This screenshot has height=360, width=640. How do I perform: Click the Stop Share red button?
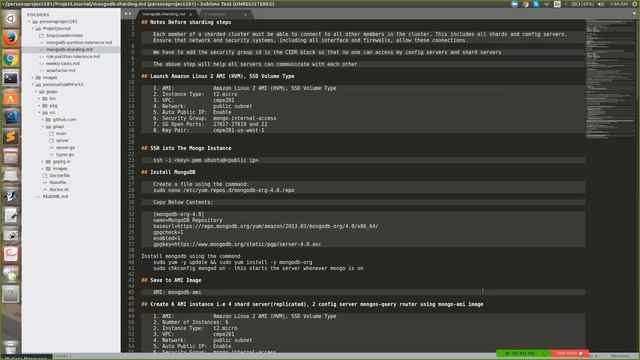pyautogui.click(x=569, y=353)
